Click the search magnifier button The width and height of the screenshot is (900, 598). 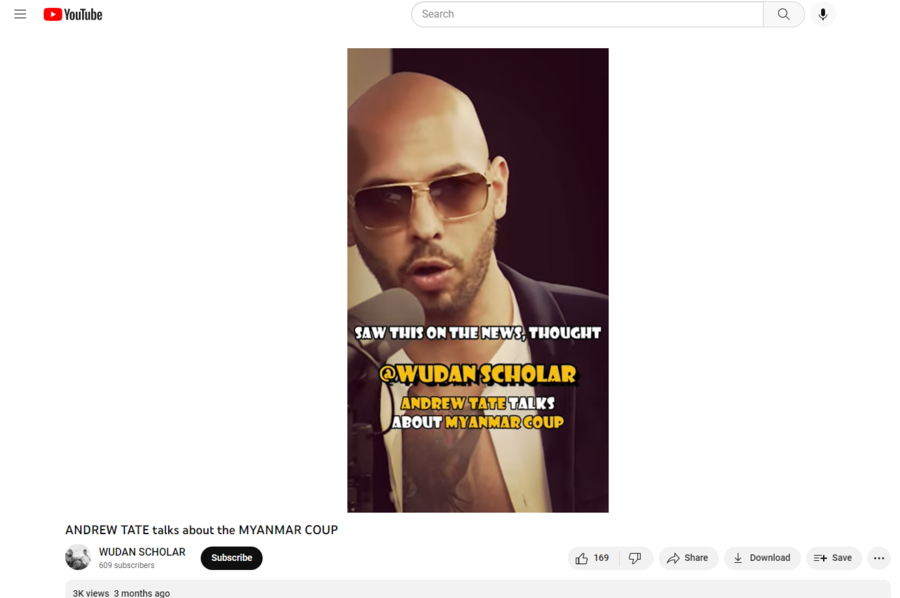(783, 14)
